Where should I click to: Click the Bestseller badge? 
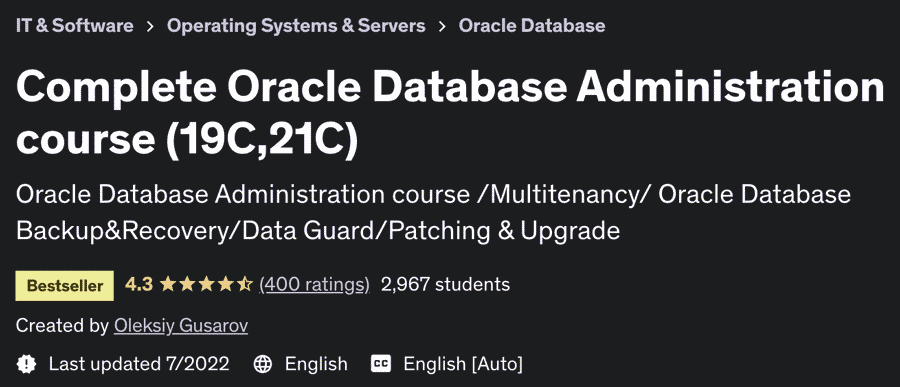click(65, 286)
